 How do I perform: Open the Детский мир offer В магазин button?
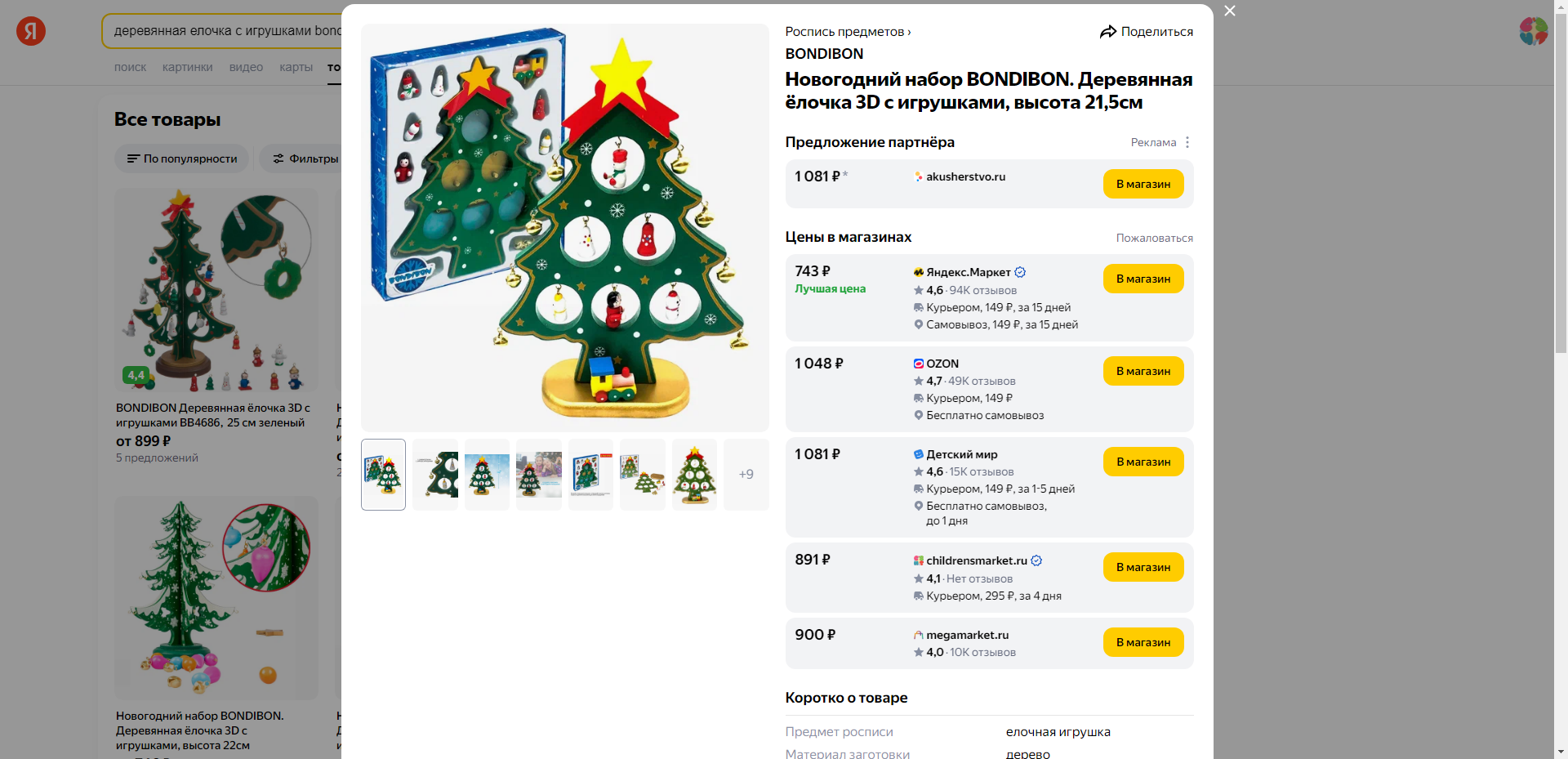pos(1143,462)
